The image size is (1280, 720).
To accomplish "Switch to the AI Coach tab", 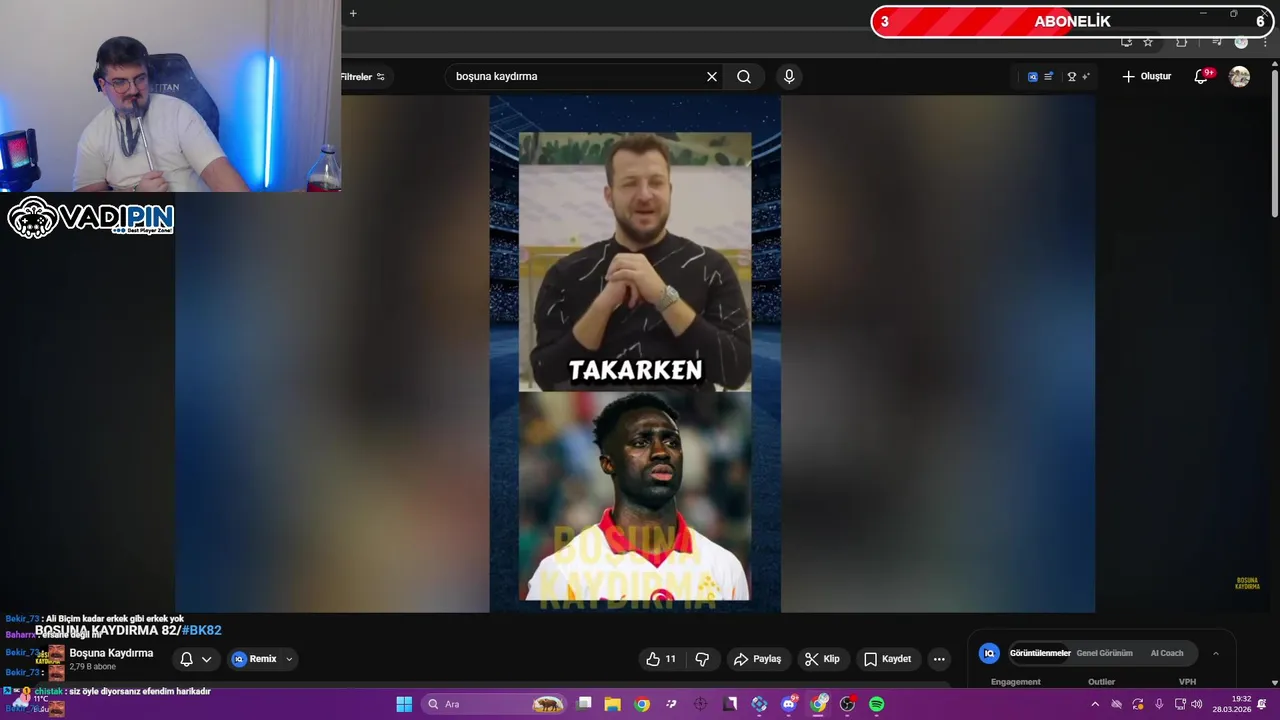I will pos(1167,653).
